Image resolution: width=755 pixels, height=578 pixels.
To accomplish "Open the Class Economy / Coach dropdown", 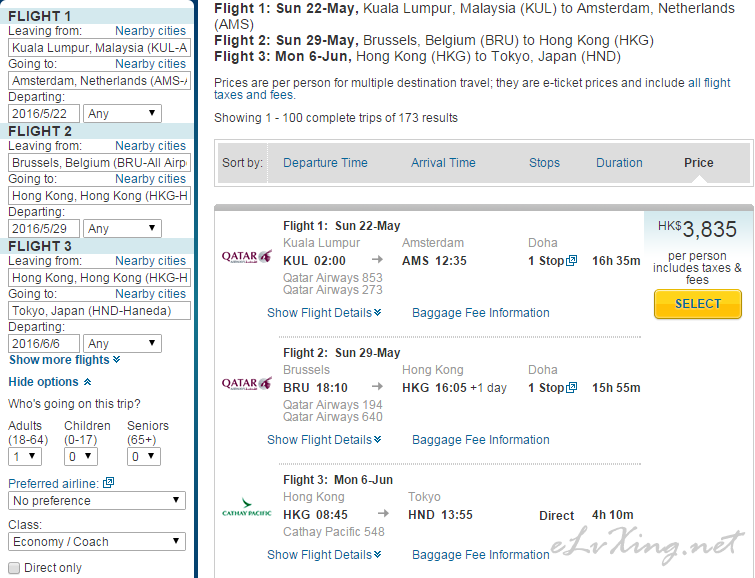I will (97, 541).
